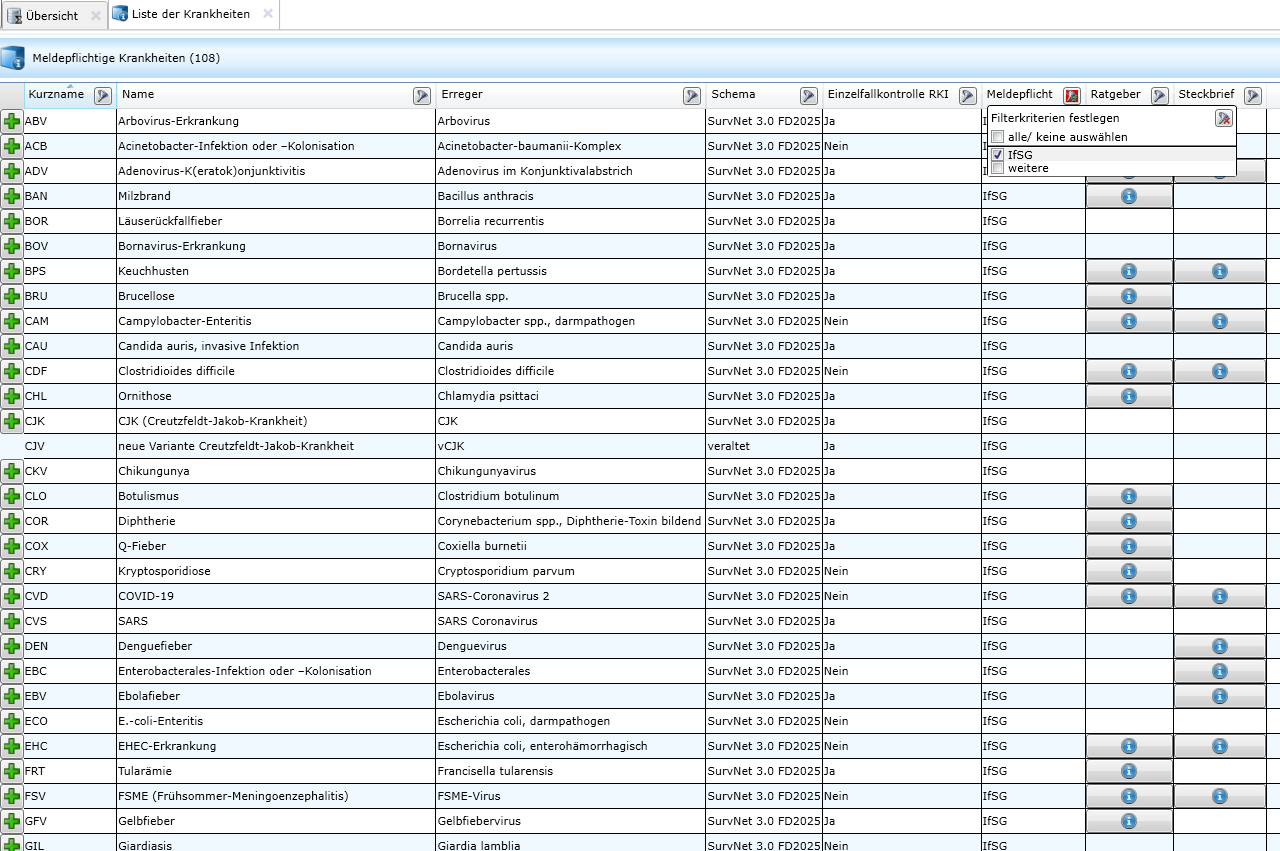The height and width of the screenshot is (851, 1280).
Task: Open Steckbrief info for Ebolafieber
Action: click(x=1219, y=696)
